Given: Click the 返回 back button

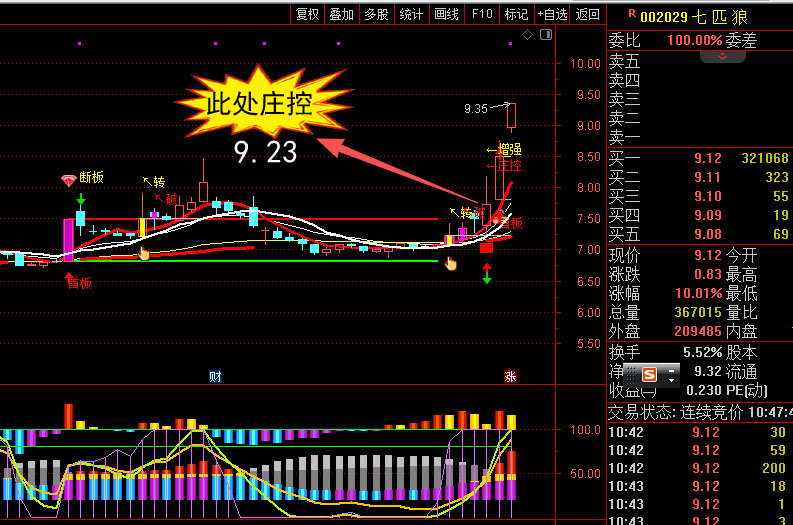Looking at the screenshot, I should (x=588, y=14).
